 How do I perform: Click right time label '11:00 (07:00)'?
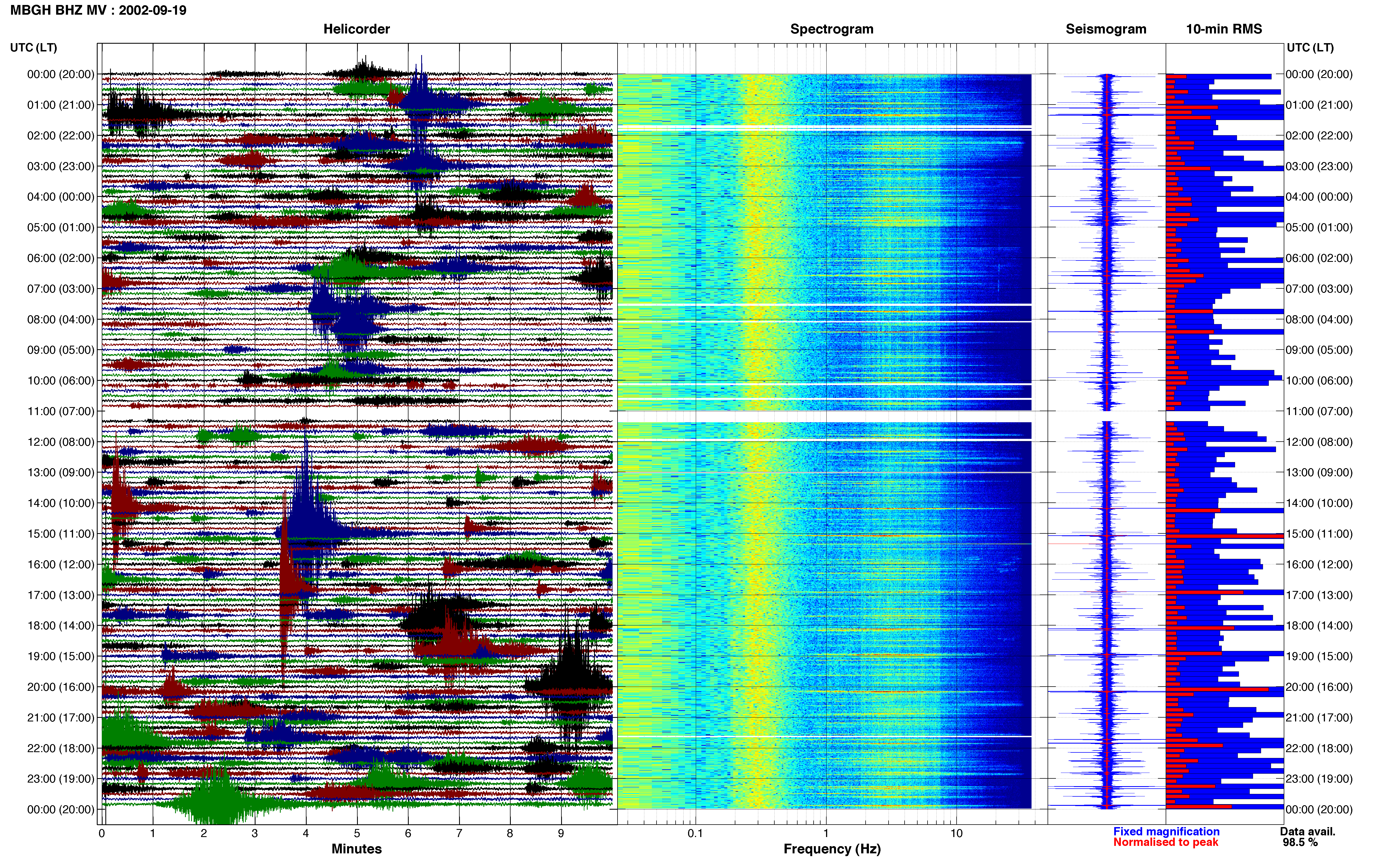[1319, 411]
